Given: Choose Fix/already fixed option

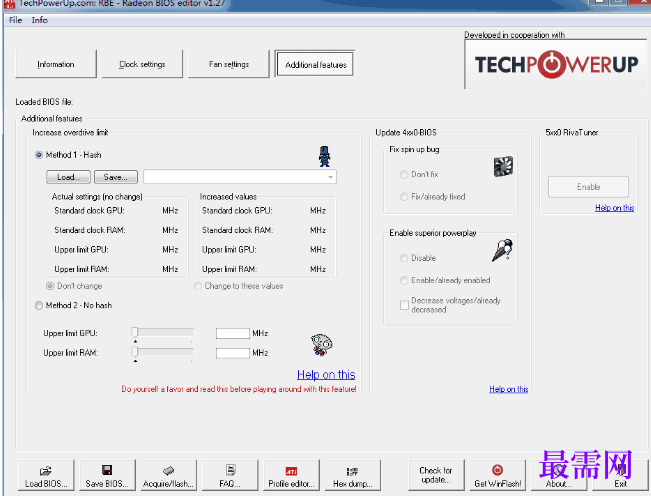Looking at the screenshot, I should coord(404,197).
